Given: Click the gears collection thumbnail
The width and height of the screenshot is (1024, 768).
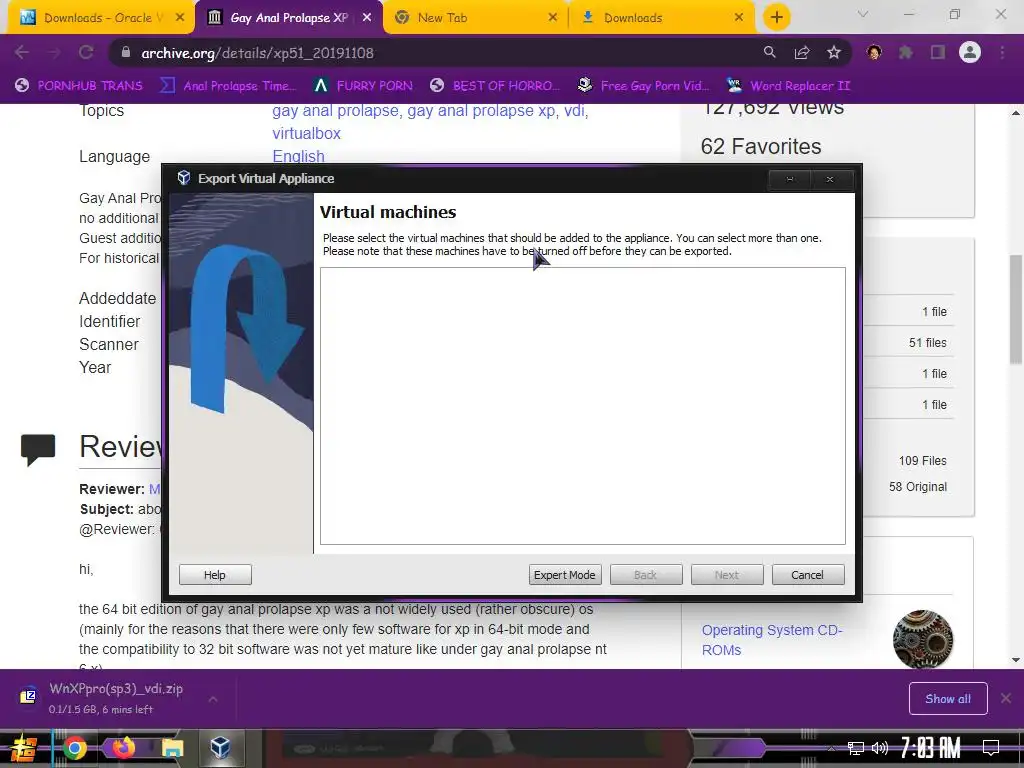Looking at the screenshot, I should point(923,639).
